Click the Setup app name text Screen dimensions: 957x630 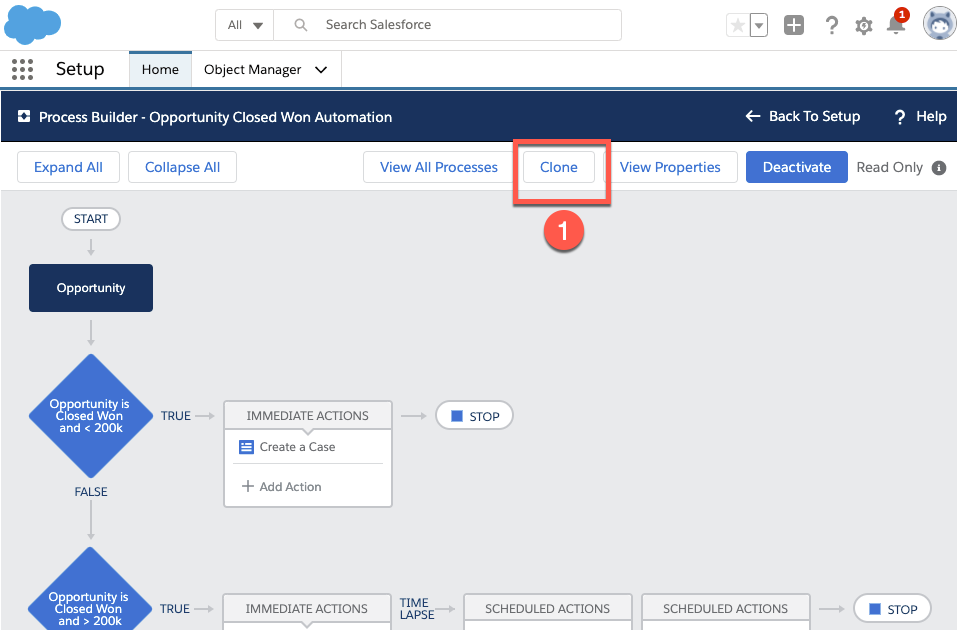(x=80, y=69)
